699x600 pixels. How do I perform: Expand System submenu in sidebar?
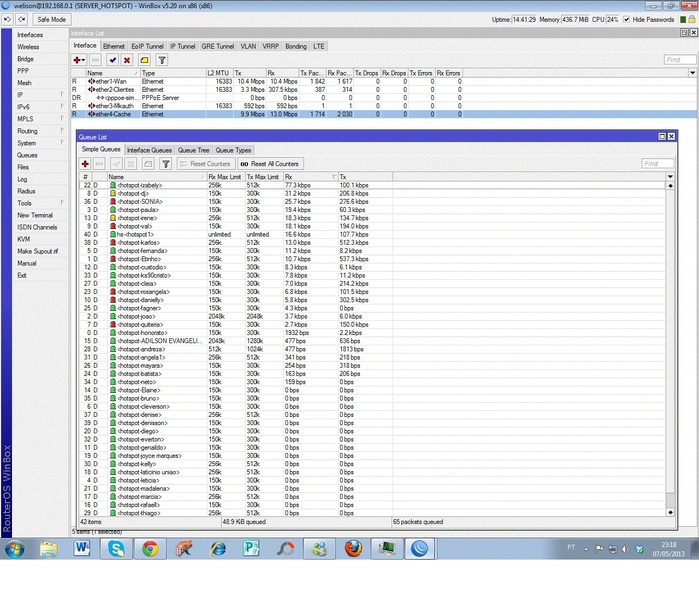coord(40,143)
